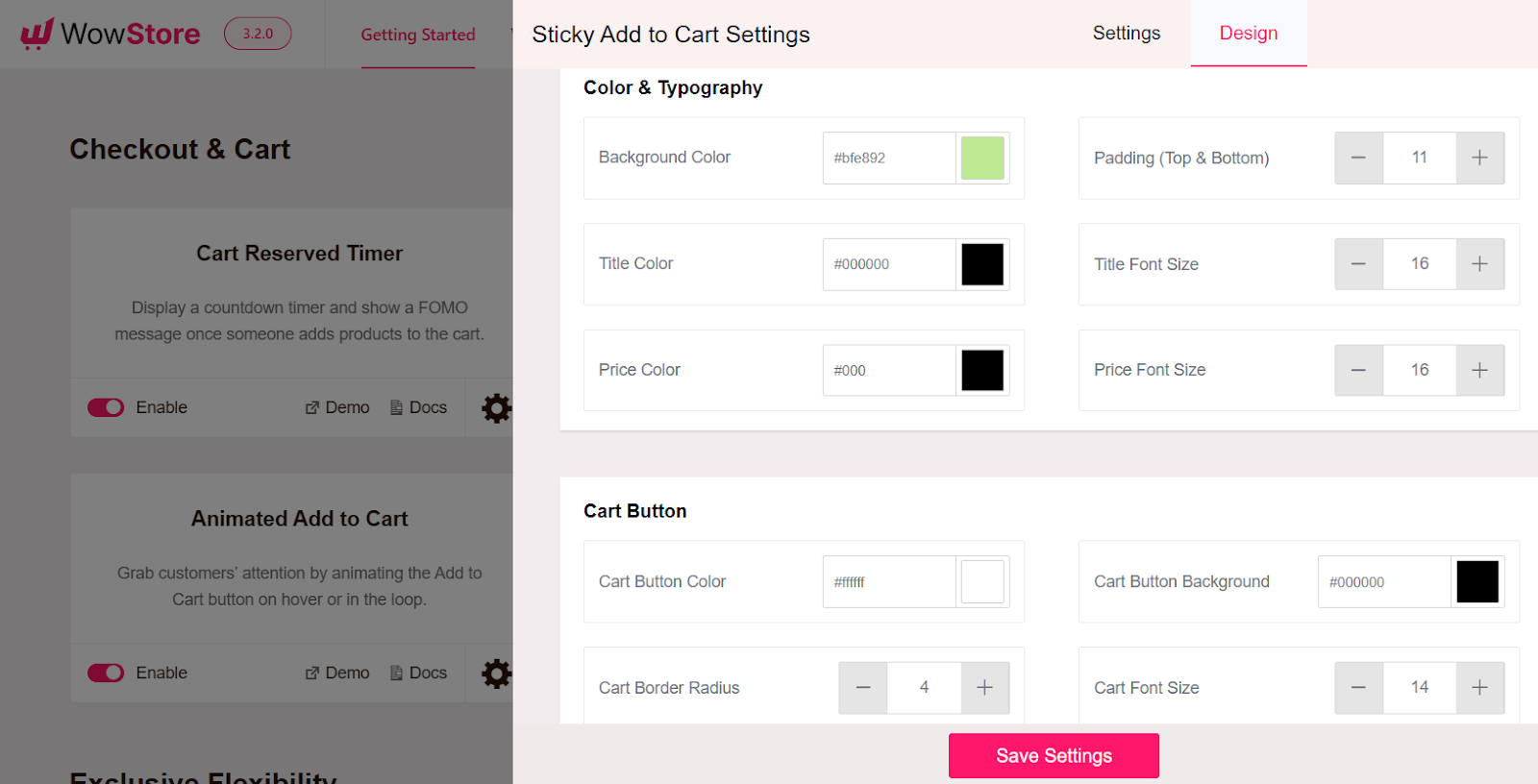
Task: Toggle Enable for Cart Reserved Timer
Action: pyautogui.click(x=105, y=407)
